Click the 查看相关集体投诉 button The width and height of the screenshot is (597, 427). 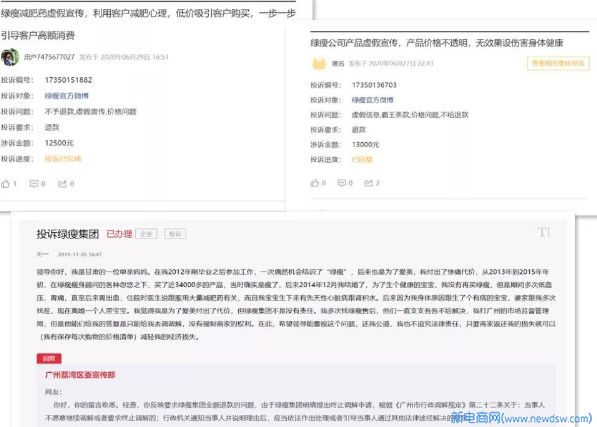[x=558, y=63]
